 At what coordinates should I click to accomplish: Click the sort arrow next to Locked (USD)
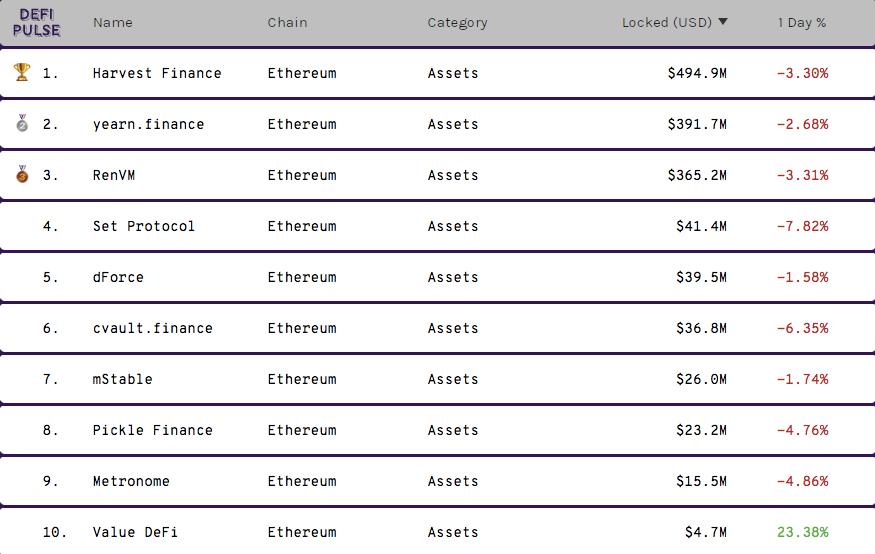click(723, 22)
